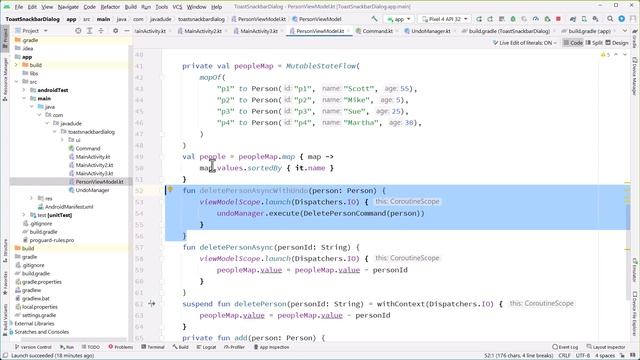Open the Layout Inspector
The height and width of the screenshot is (360, 640).
point(606,347)
